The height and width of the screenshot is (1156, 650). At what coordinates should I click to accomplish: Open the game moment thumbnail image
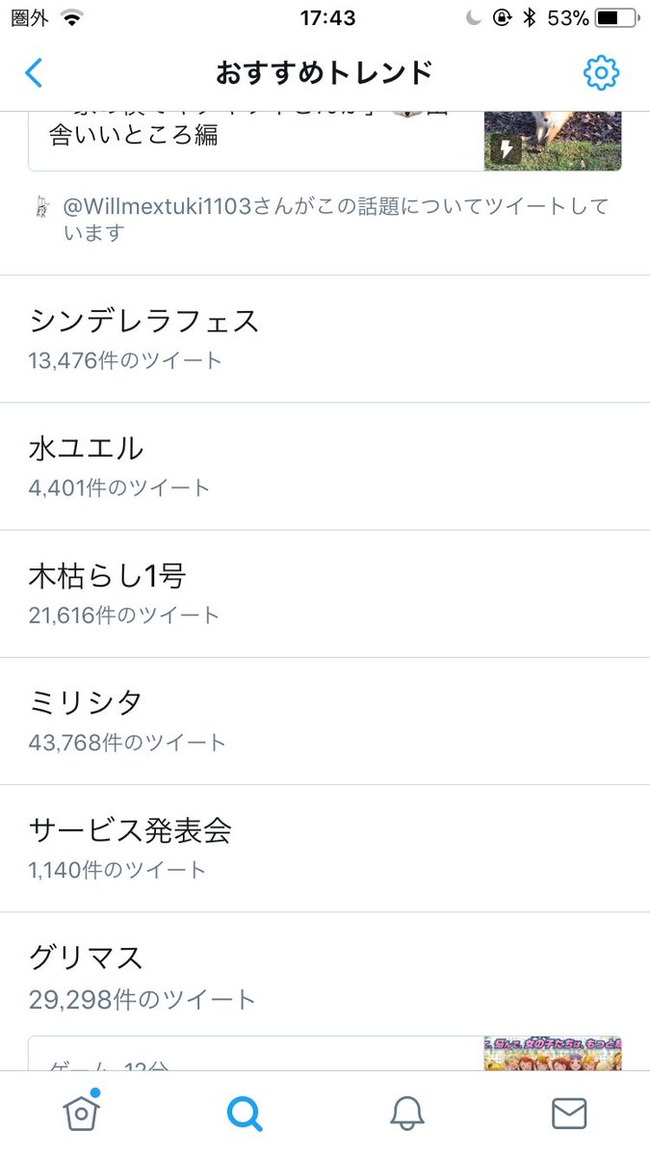553,1053
